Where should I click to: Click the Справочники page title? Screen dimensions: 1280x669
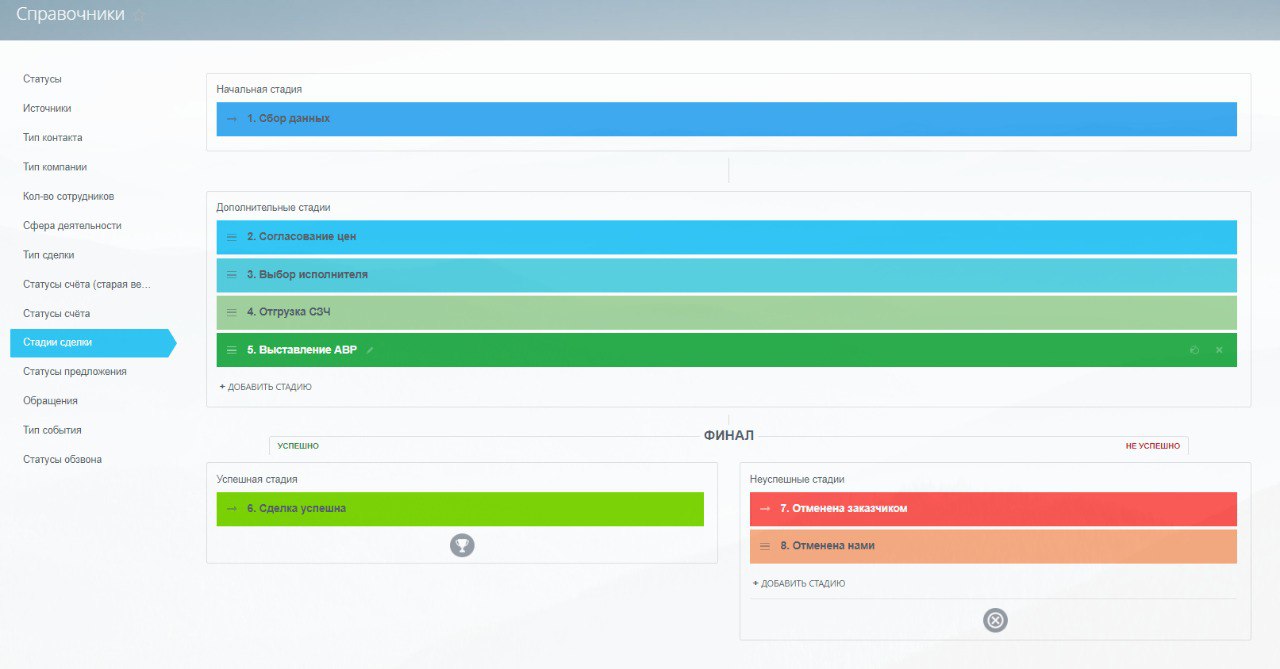coord(71,15)
